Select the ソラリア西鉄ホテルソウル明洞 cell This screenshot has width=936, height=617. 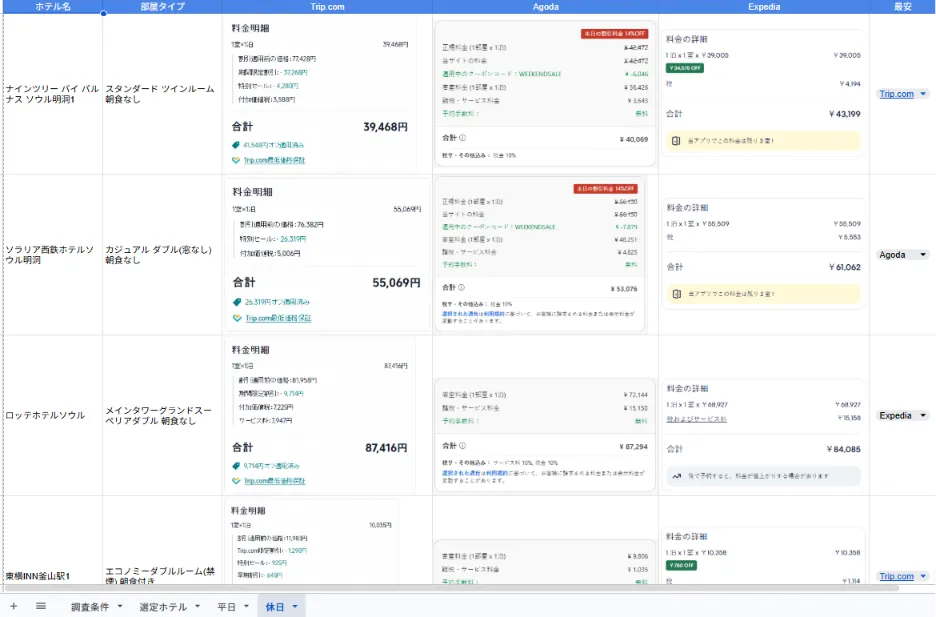[53, 255]
